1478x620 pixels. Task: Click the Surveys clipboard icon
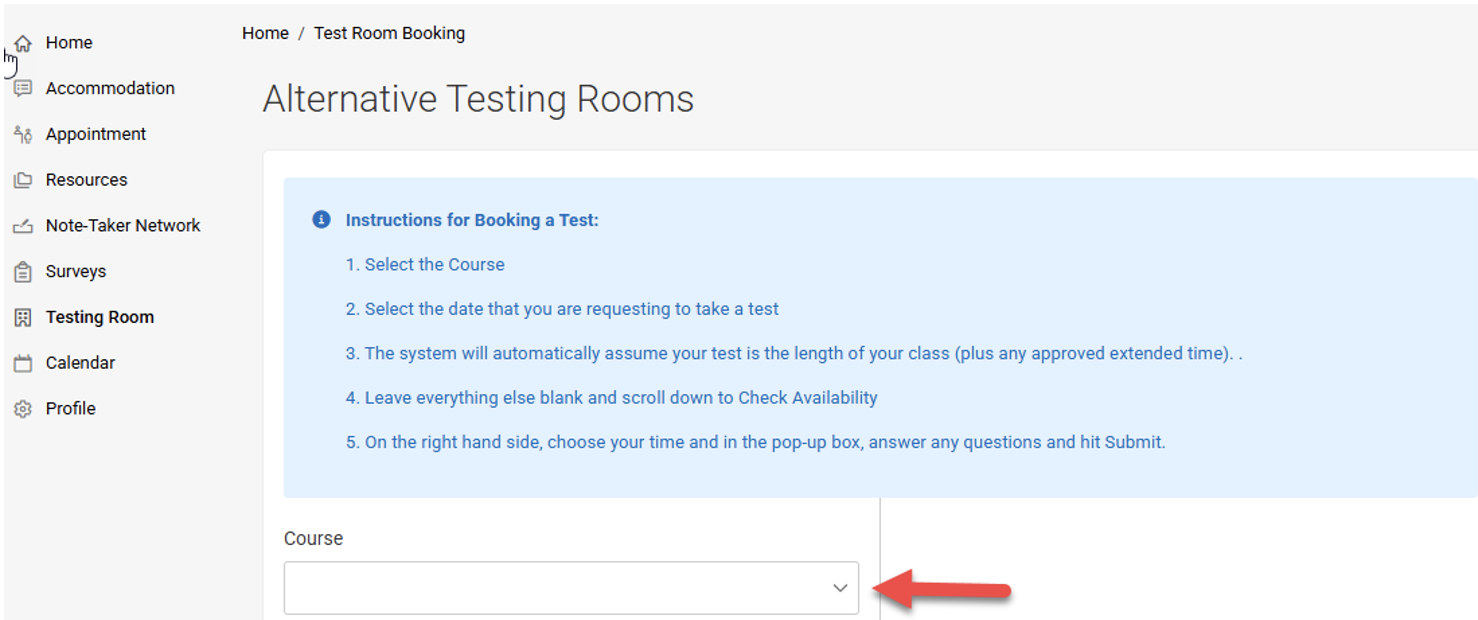point(23,271)
